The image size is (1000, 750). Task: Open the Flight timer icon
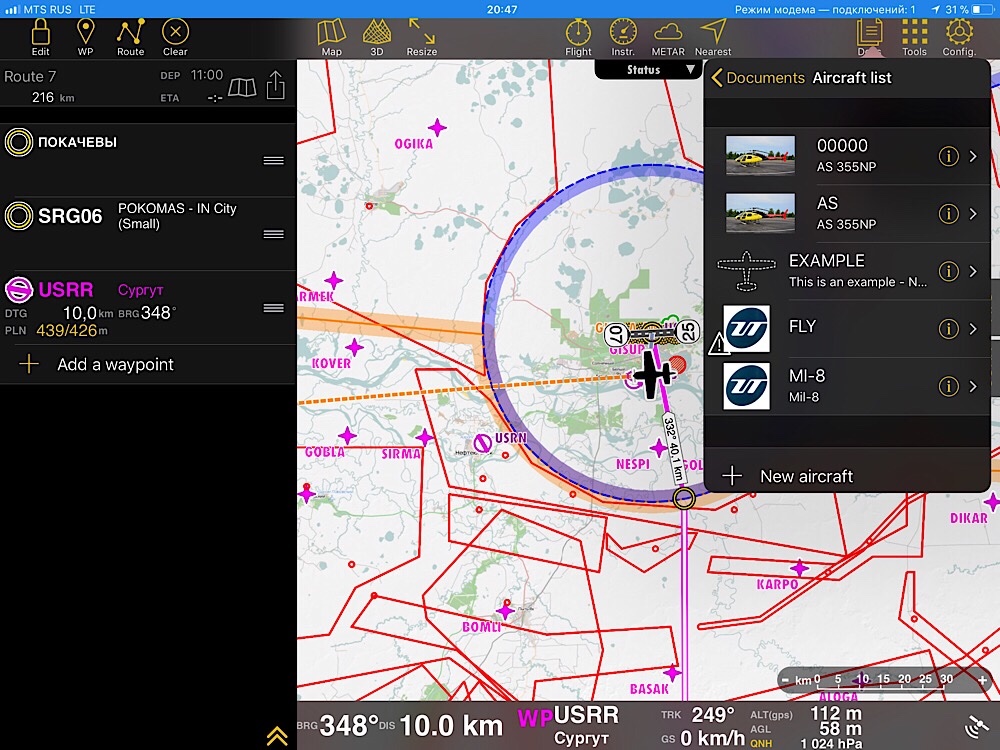tap(578, 37)
